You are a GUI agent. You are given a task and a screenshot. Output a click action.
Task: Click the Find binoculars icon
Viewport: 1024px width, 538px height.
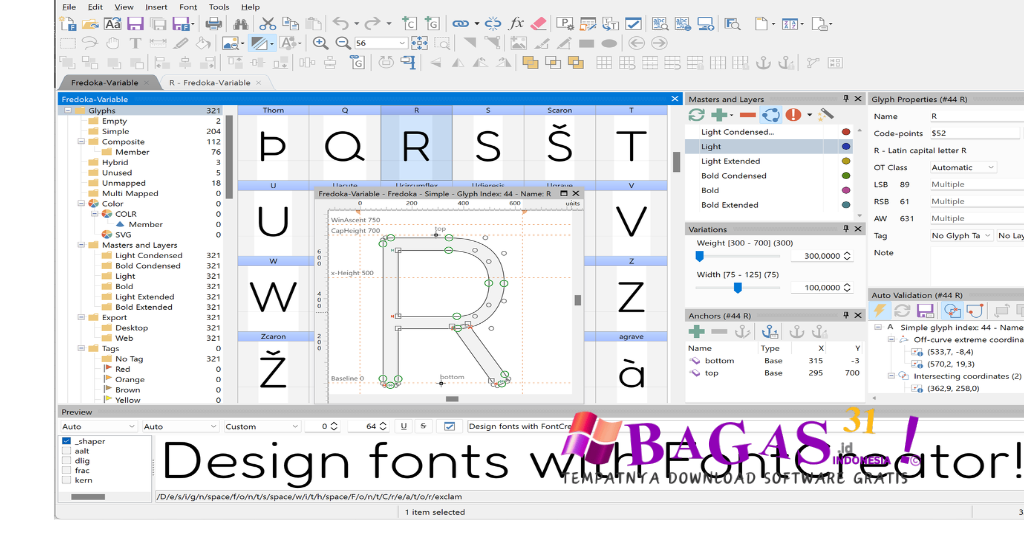tap(240, 24)
